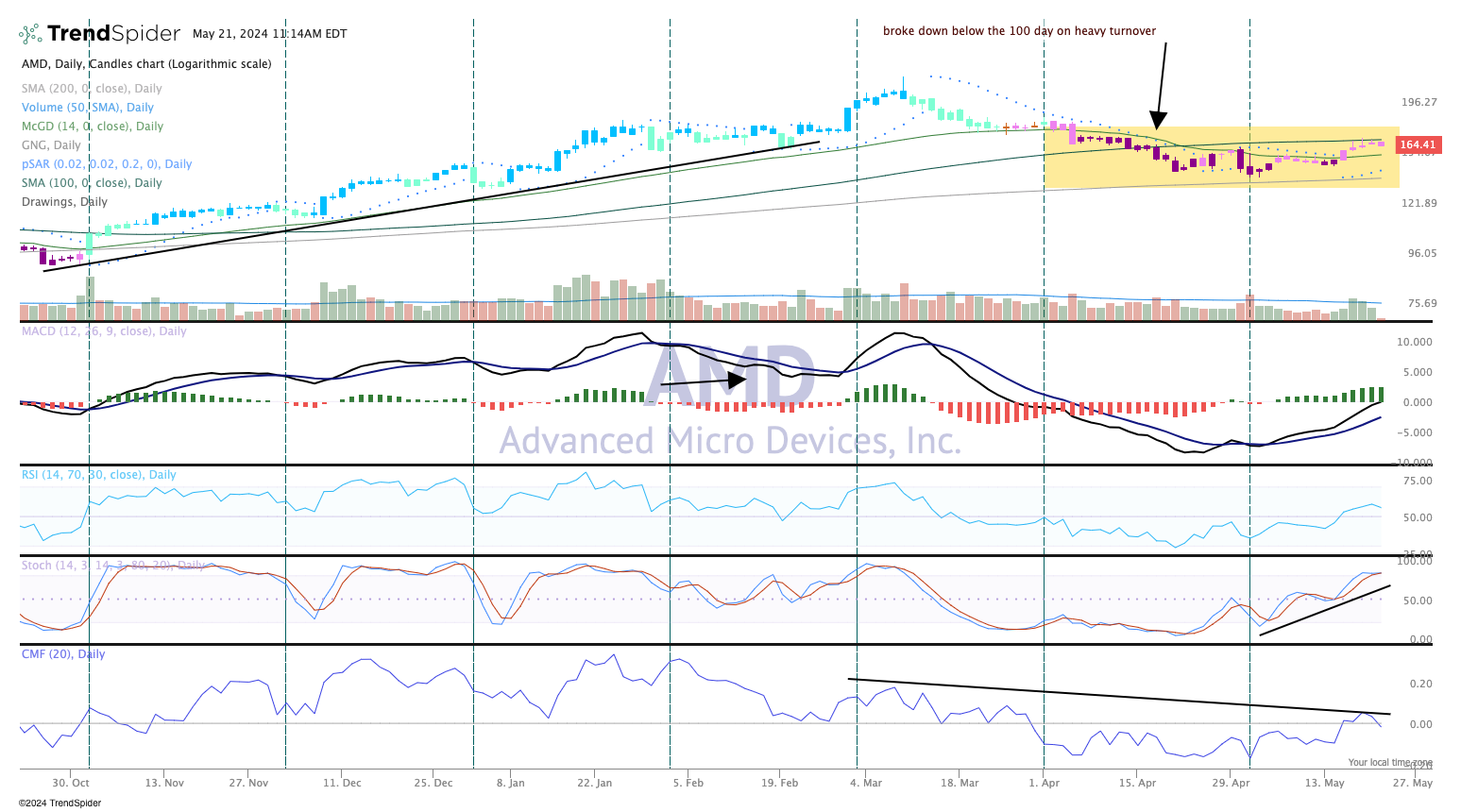Select the SMA (200, 0, close) indicator label

point(92,89)
